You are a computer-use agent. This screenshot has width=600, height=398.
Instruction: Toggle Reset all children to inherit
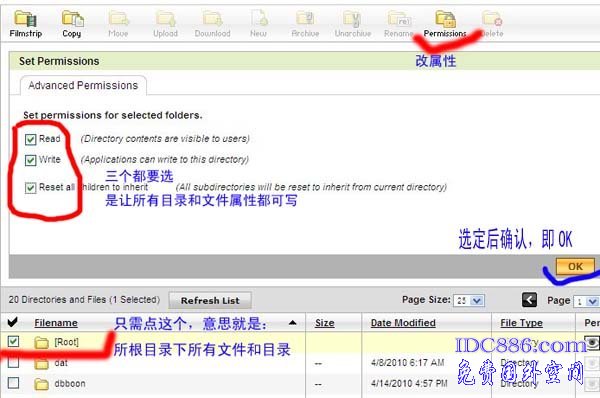click(31, 188)
